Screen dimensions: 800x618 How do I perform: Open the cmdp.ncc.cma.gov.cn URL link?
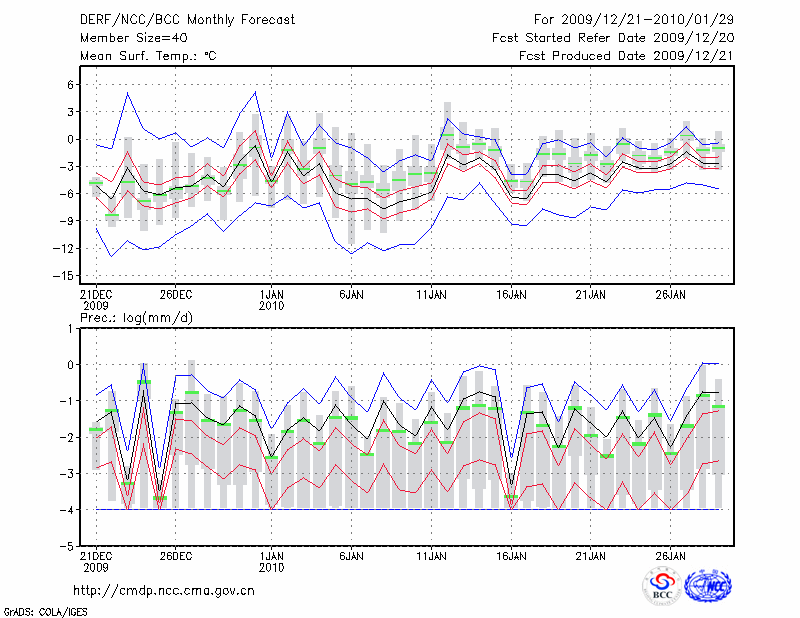click(164, 591)
